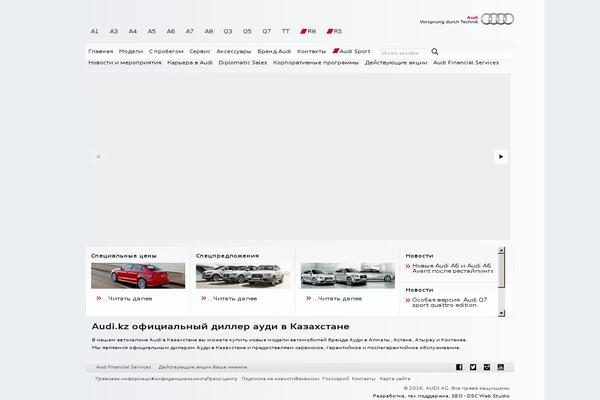The image size is (600, 400).
Task: Open Новости и мероприятия link
Action: (x=125, y=62)
